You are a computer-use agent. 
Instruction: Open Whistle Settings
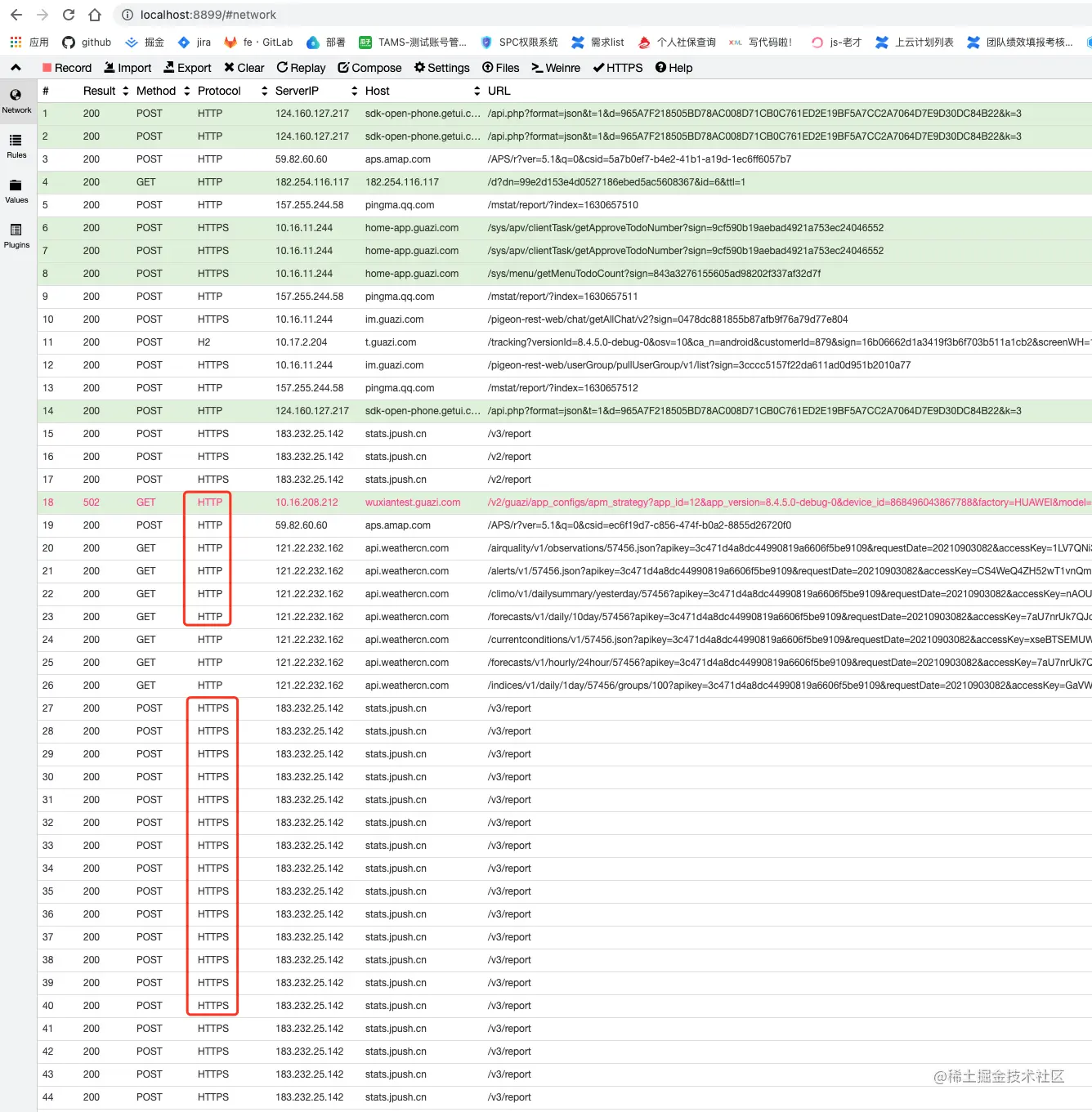441,68
